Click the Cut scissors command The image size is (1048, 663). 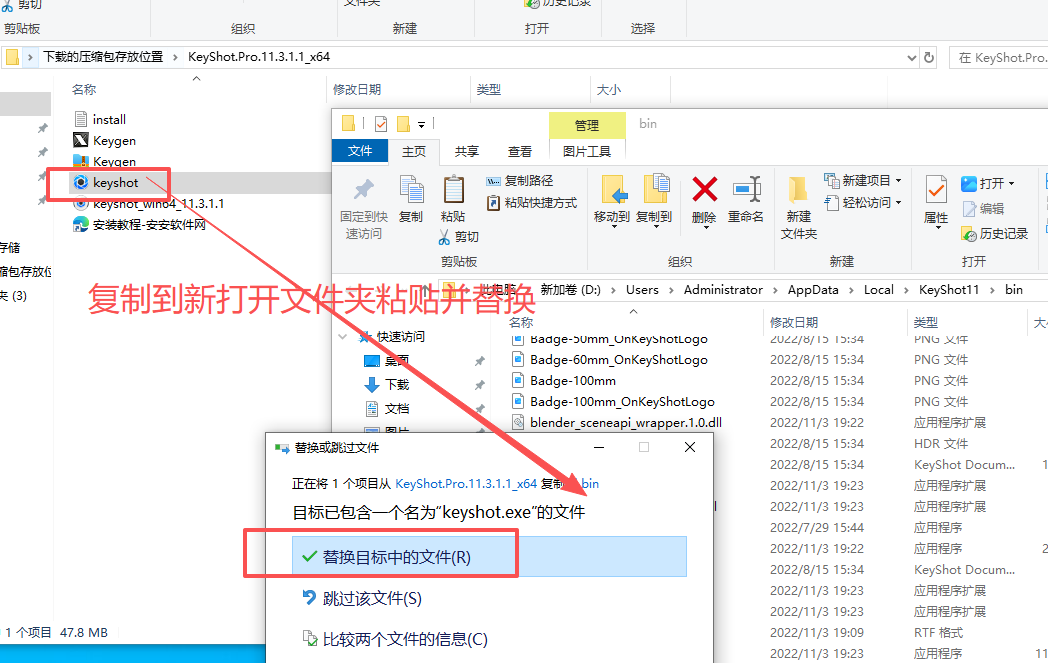coord(458,237)
